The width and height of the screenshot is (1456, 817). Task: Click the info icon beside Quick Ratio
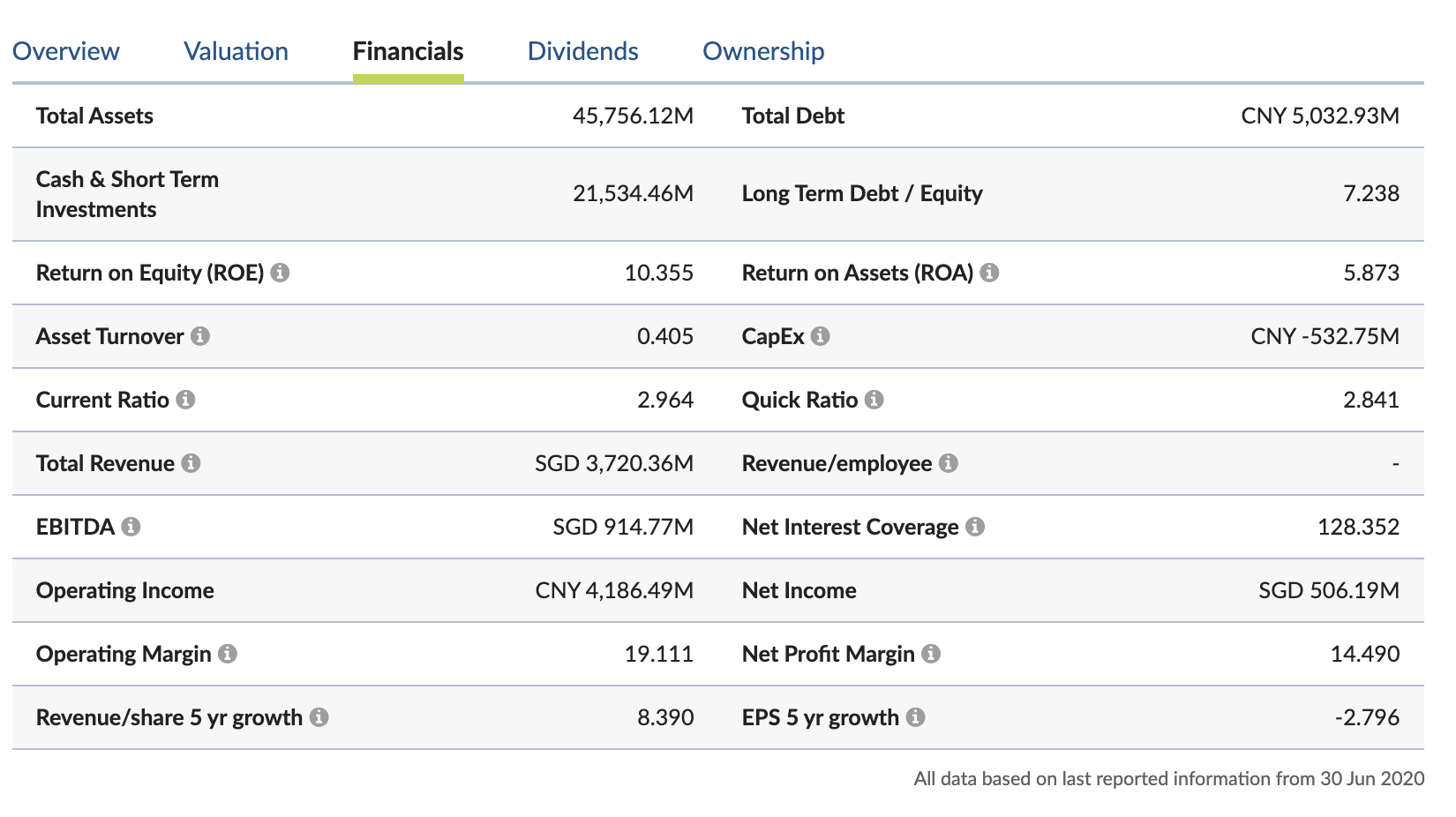coord(874,400)
